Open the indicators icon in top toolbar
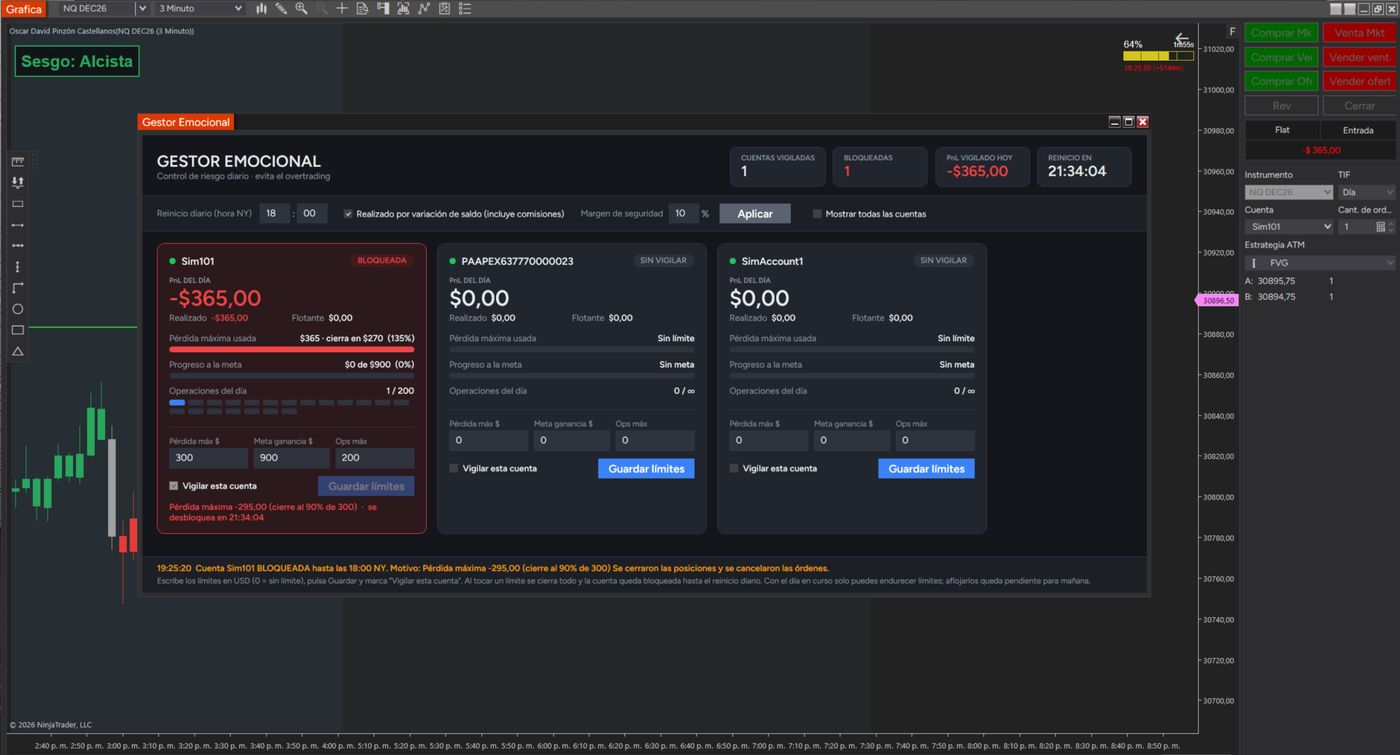The width and height of the screenshot is (1400, 755). coord(424,8)
